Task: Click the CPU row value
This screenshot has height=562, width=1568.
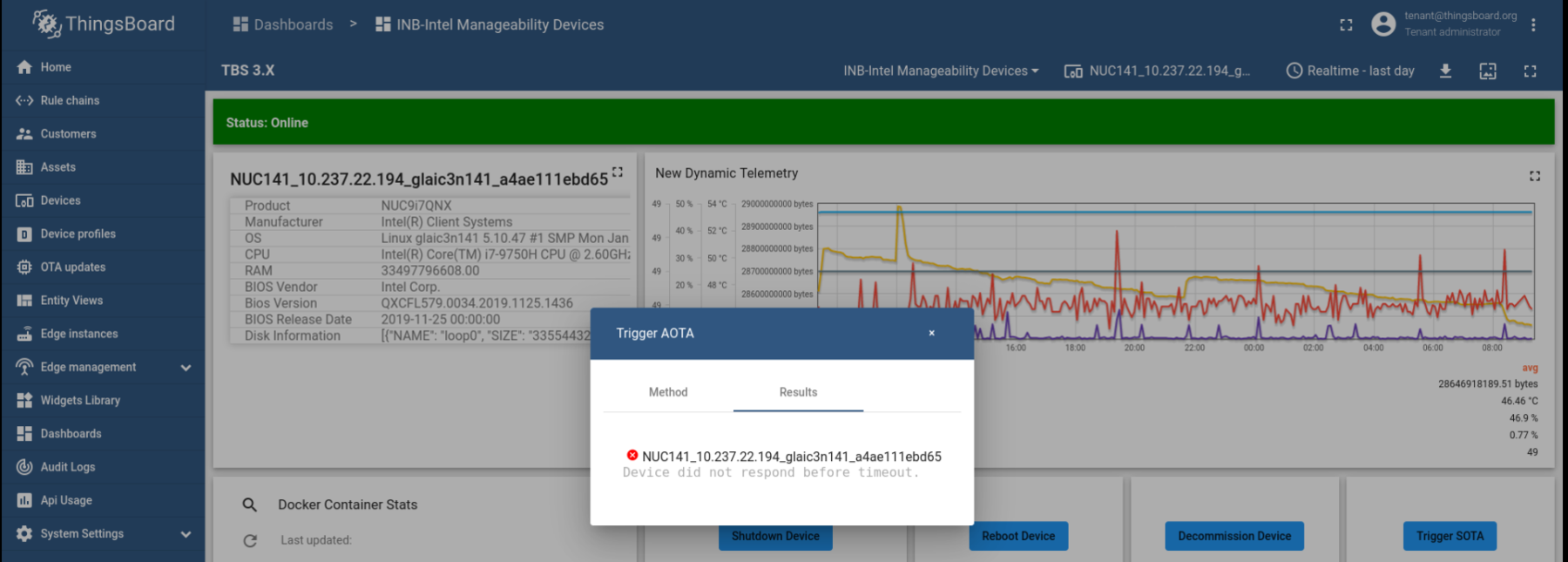Action: (x=505, y=254)
